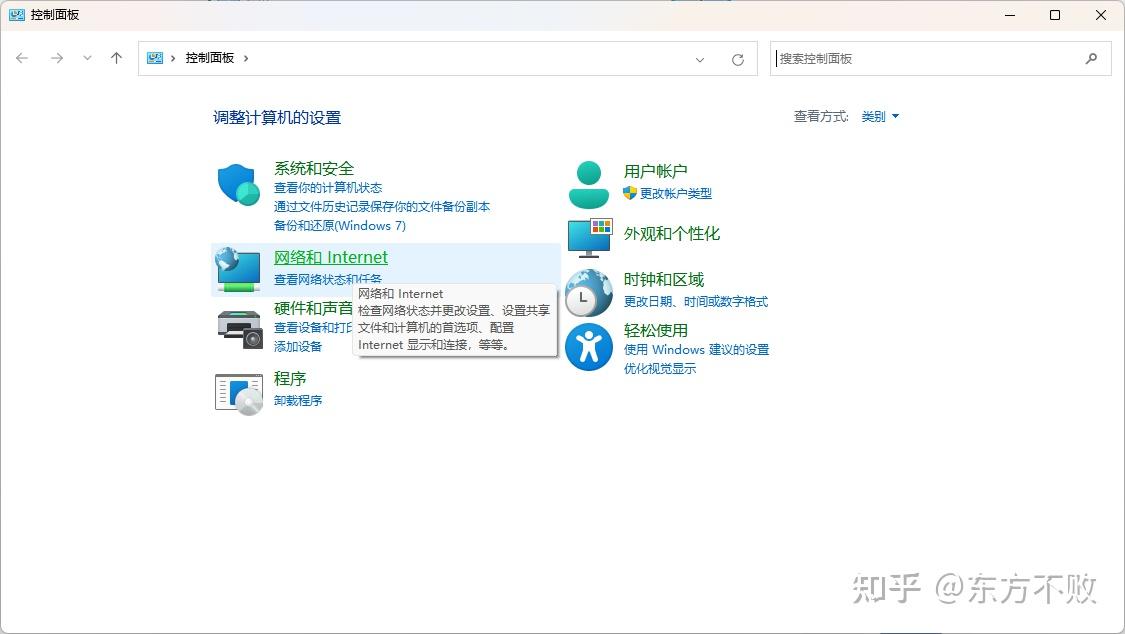Open 轻松使用 category heading

coord(656,331)
